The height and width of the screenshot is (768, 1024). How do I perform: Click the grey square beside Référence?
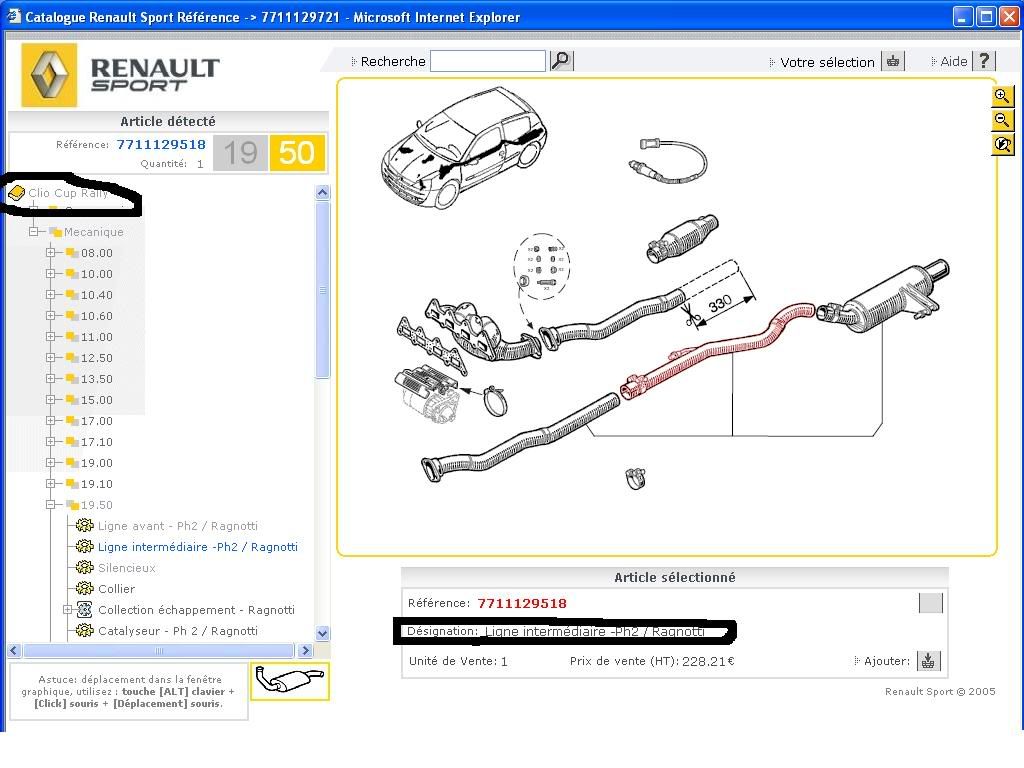pos(930,603)
